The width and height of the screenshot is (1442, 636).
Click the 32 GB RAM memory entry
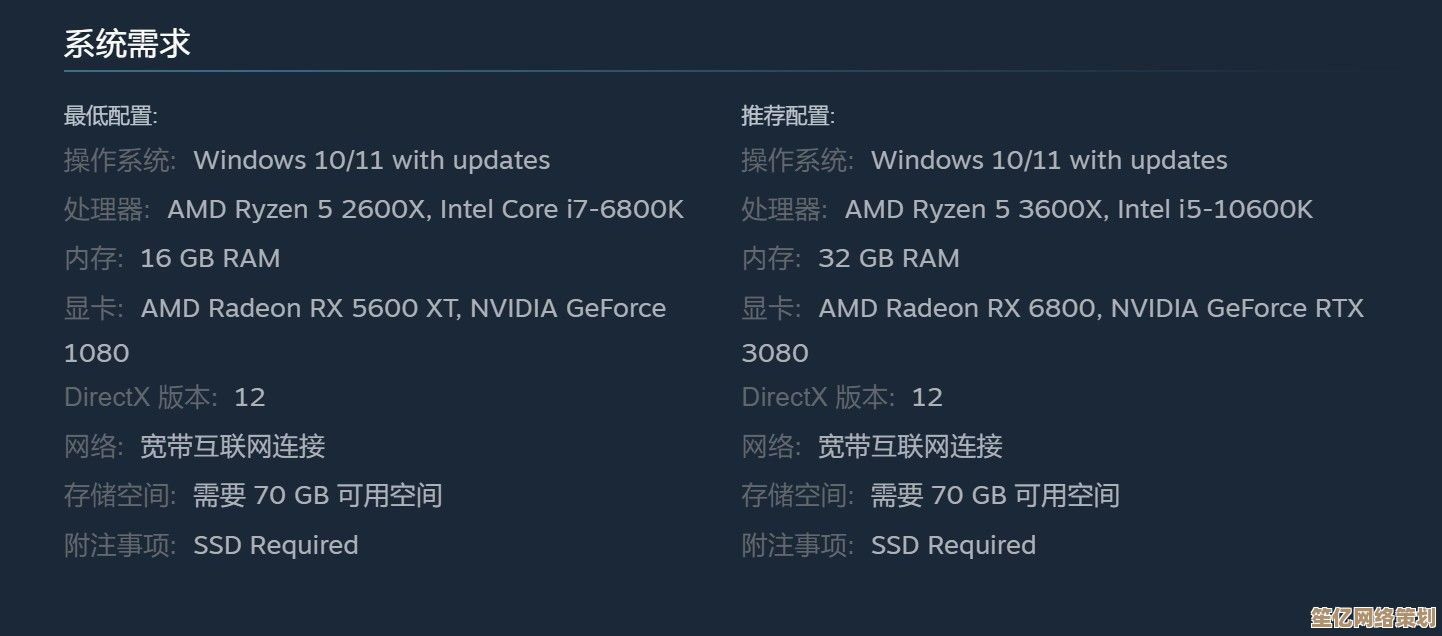[889, 258]
